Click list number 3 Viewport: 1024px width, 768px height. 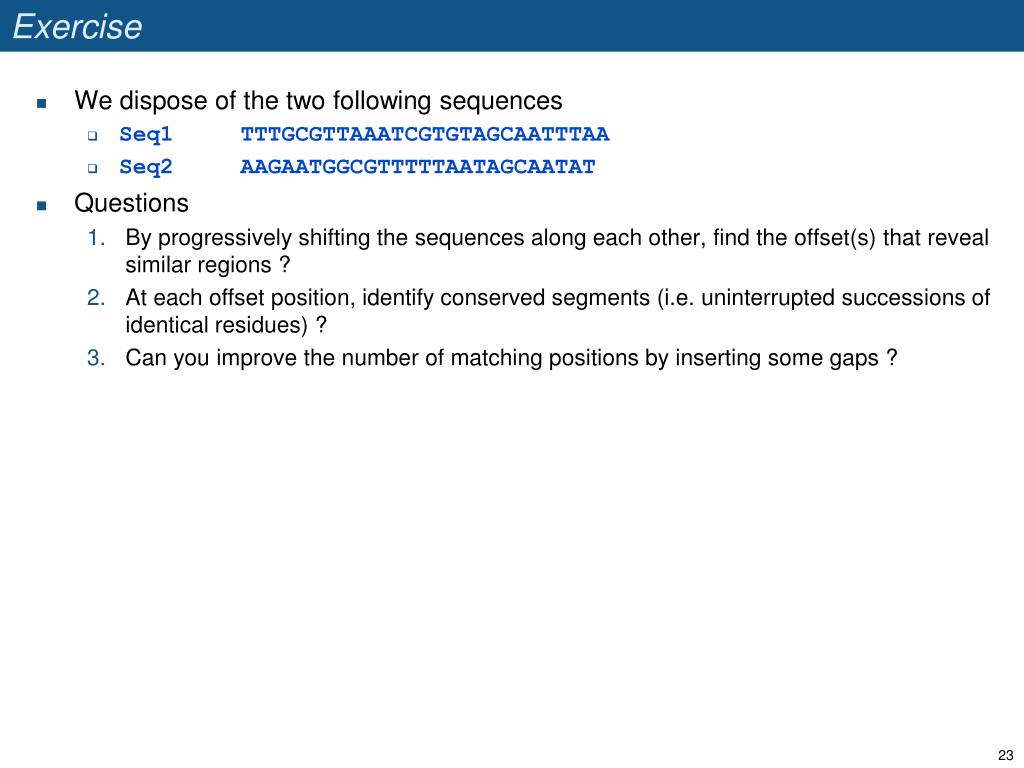click(96, 358)
